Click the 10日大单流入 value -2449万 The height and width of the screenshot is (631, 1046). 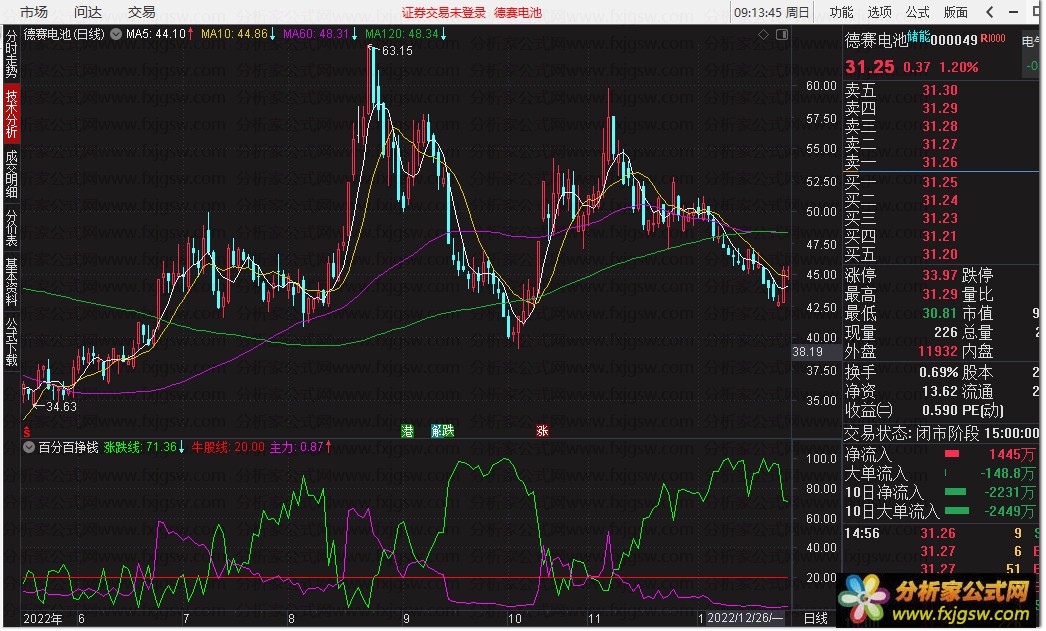coord(1009,511)
